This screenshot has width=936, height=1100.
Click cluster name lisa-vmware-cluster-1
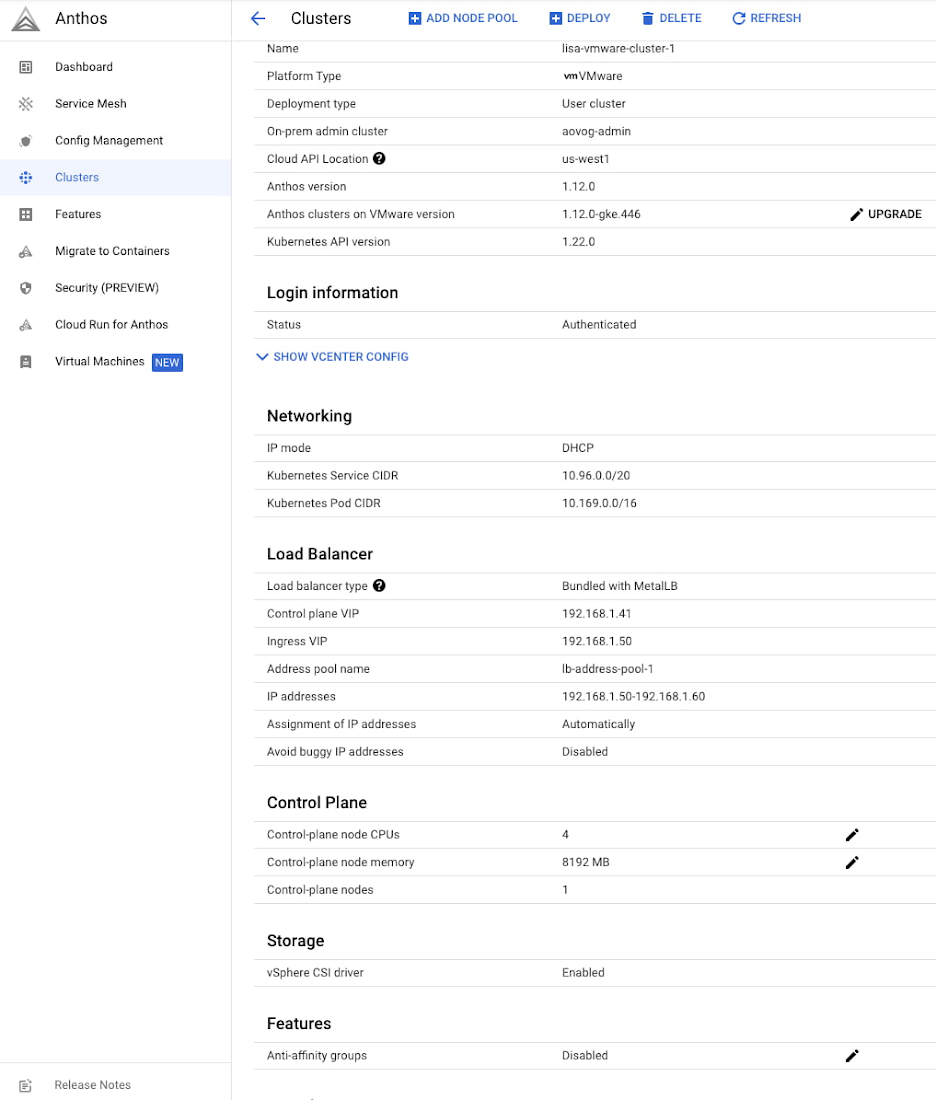click(x=618, y=48)
